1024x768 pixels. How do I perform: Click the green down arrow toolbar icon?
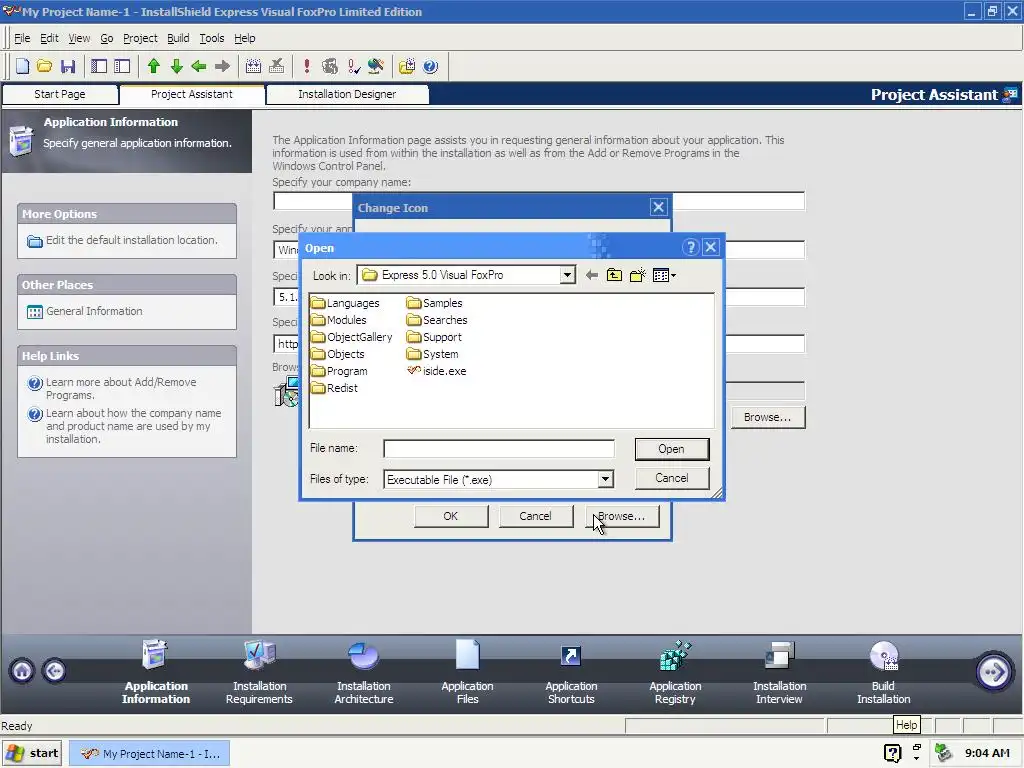[x=176, y=66]
